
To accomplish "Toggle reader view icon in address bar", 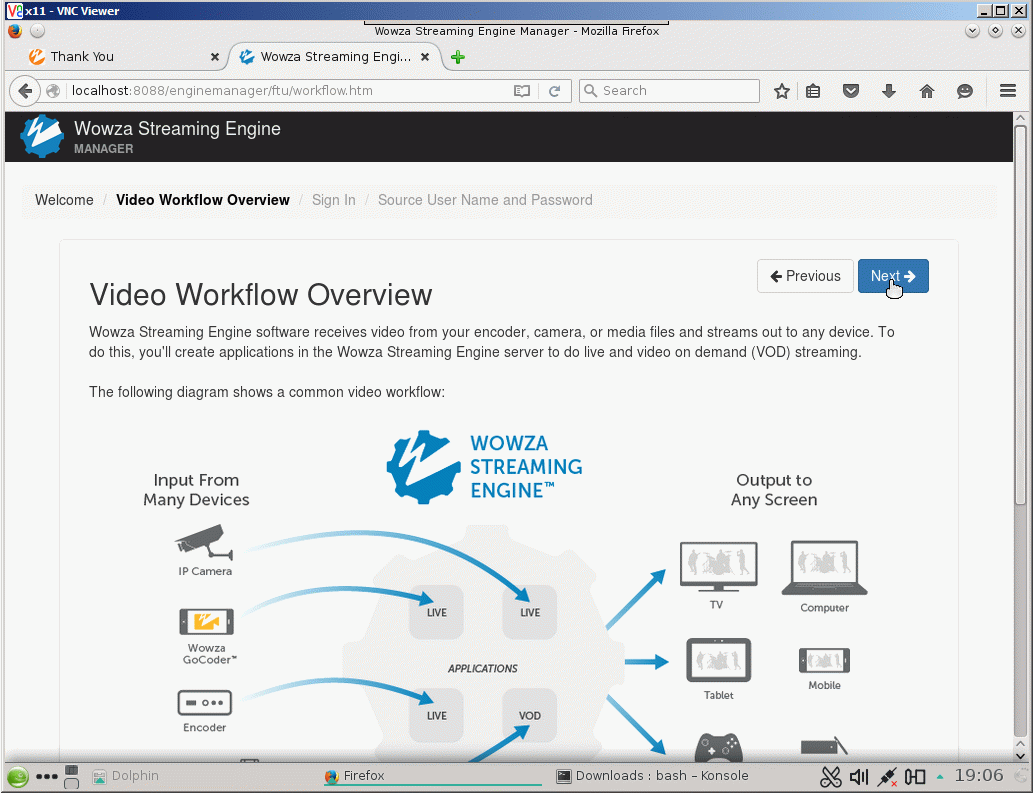I will pos(522,91).
